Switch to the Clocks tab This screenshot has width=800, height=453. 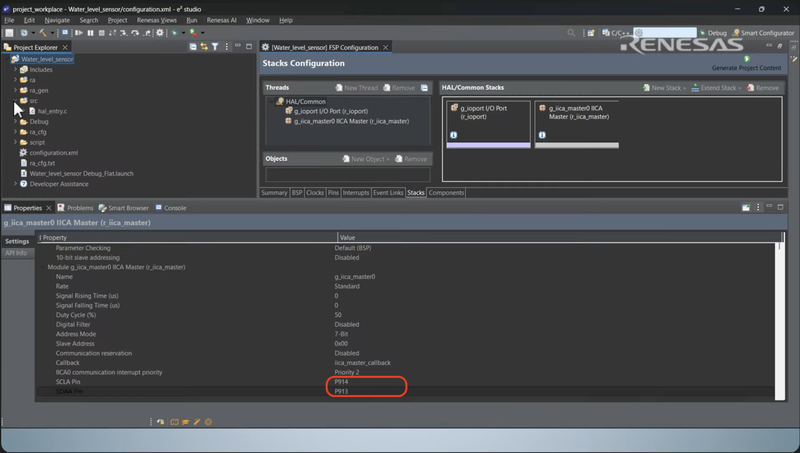315,193
